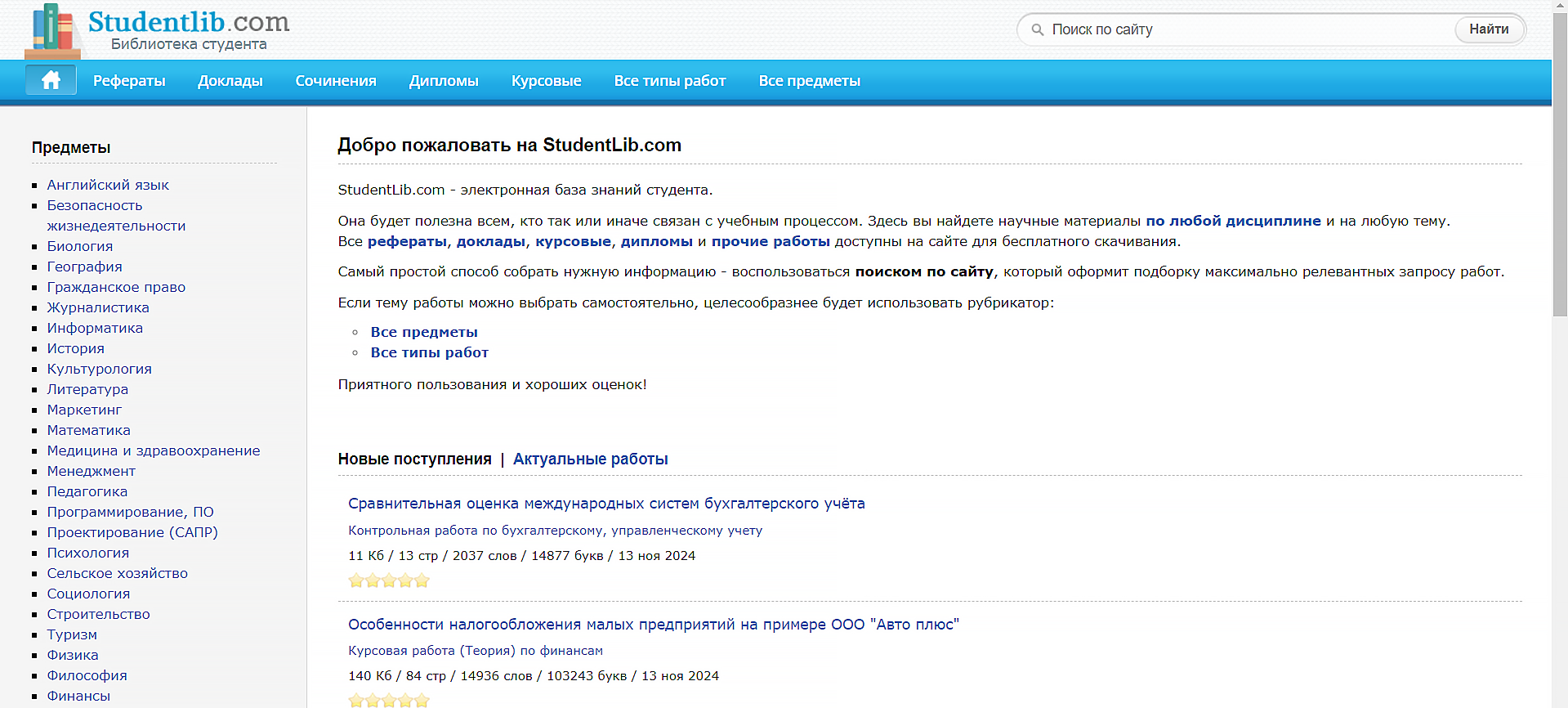Open Маркетинг subject link
Screen dimensions: 1568x708
point(84,410)
